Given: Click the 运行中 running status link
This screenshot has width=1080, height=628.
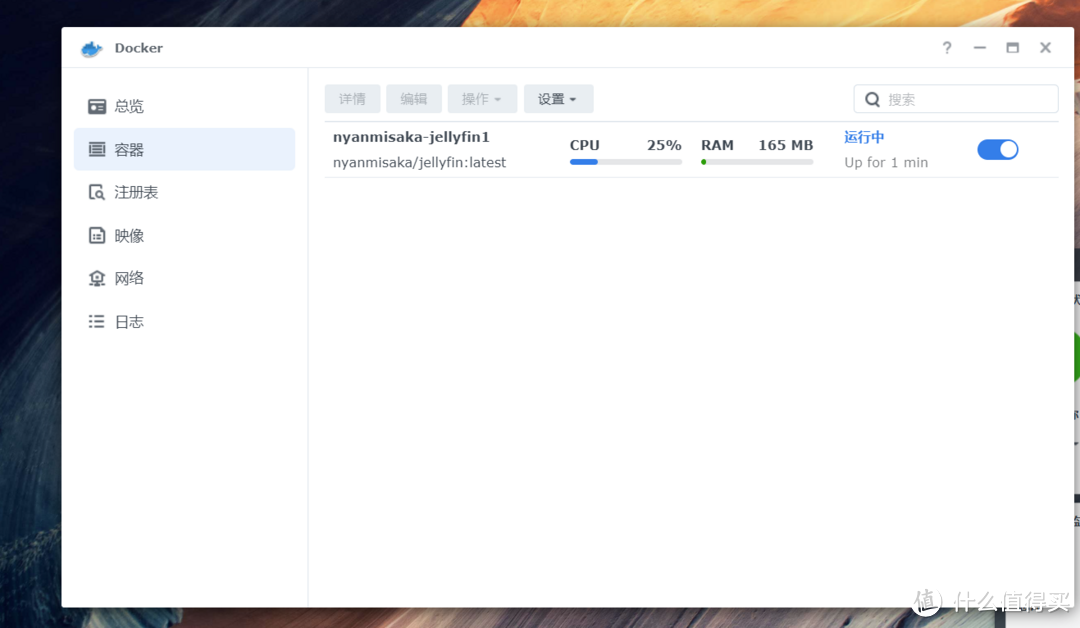Looking at the screenshot, I should [864, 137].
